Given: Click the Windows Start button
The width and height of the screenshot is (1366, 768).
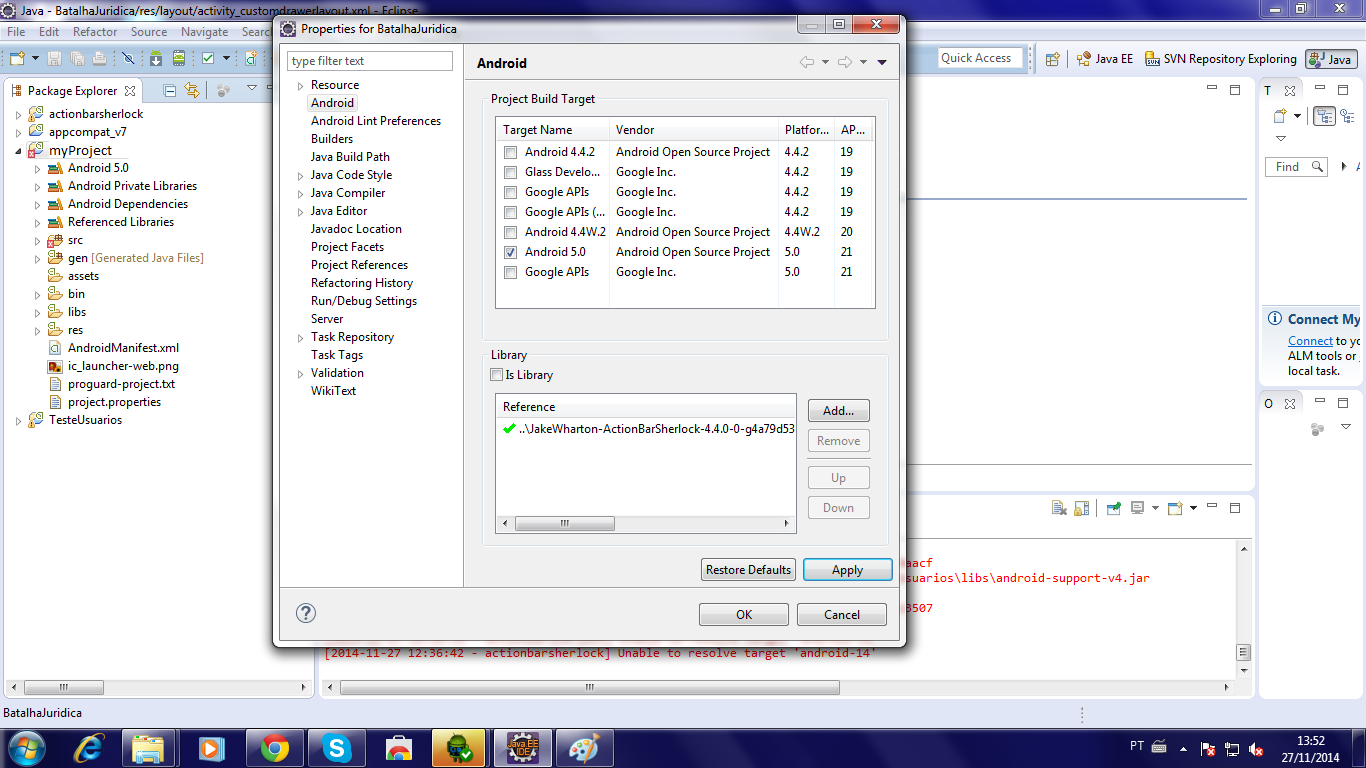Looking at the screenshot, I should pyautogui.click(x=26, y=747).
